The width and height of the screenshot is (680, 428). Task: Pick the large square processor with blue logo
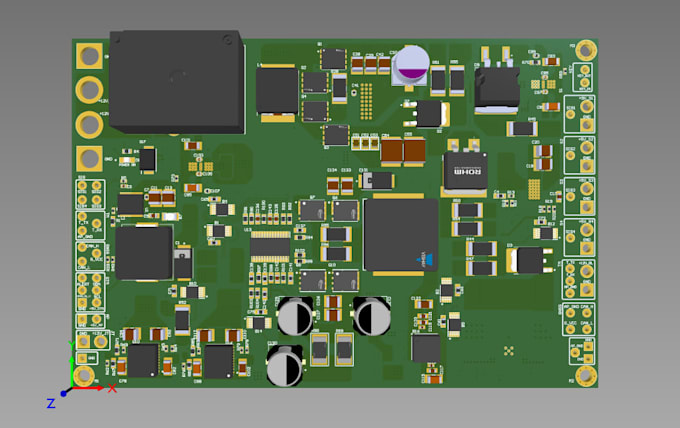click(x=400, y=235)
